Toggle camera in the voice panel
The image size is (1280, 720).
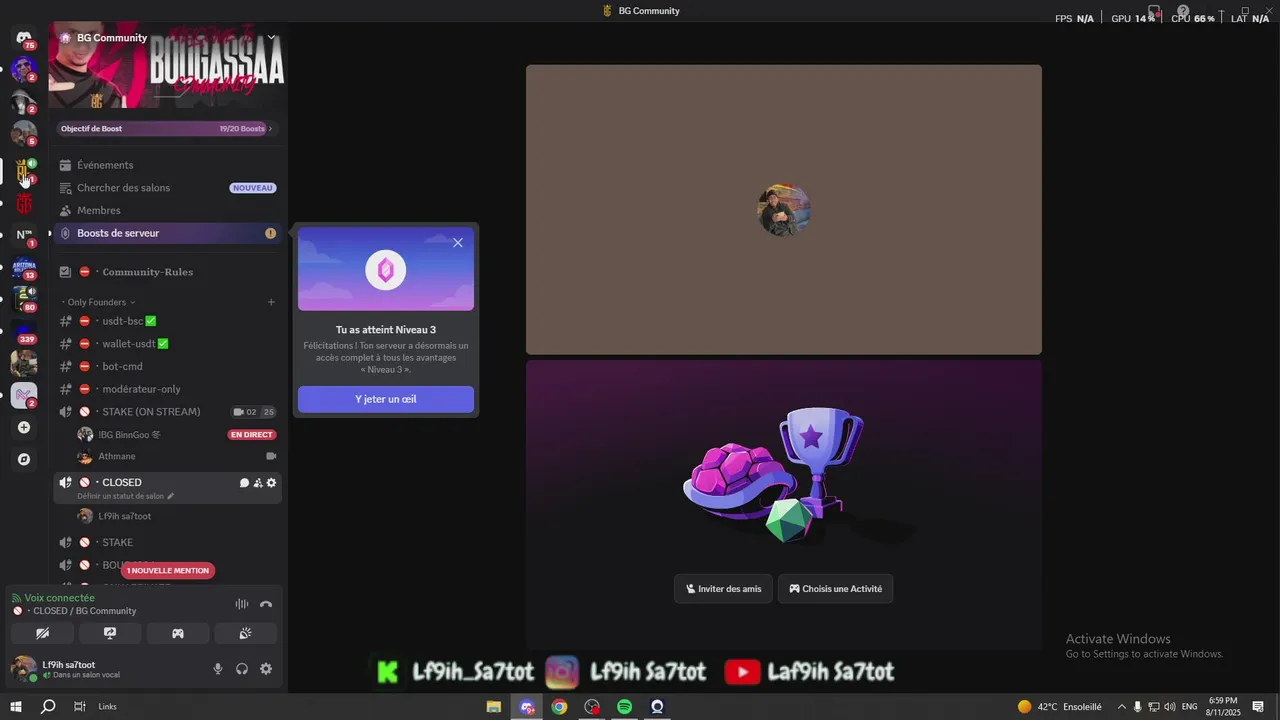point(42,633)
